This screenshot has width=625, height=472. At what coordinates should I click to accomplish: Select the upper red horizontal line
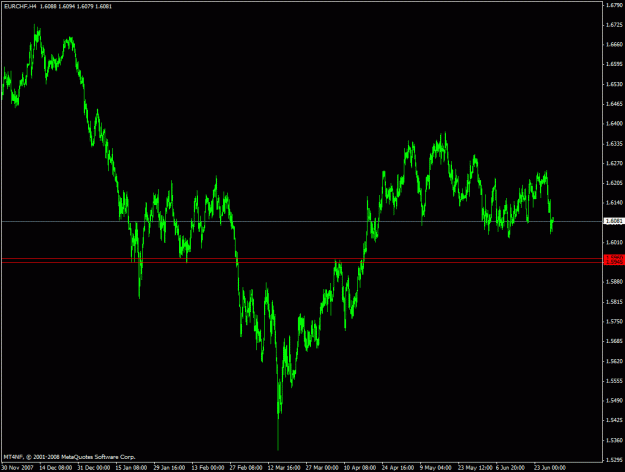click(303, 259)
